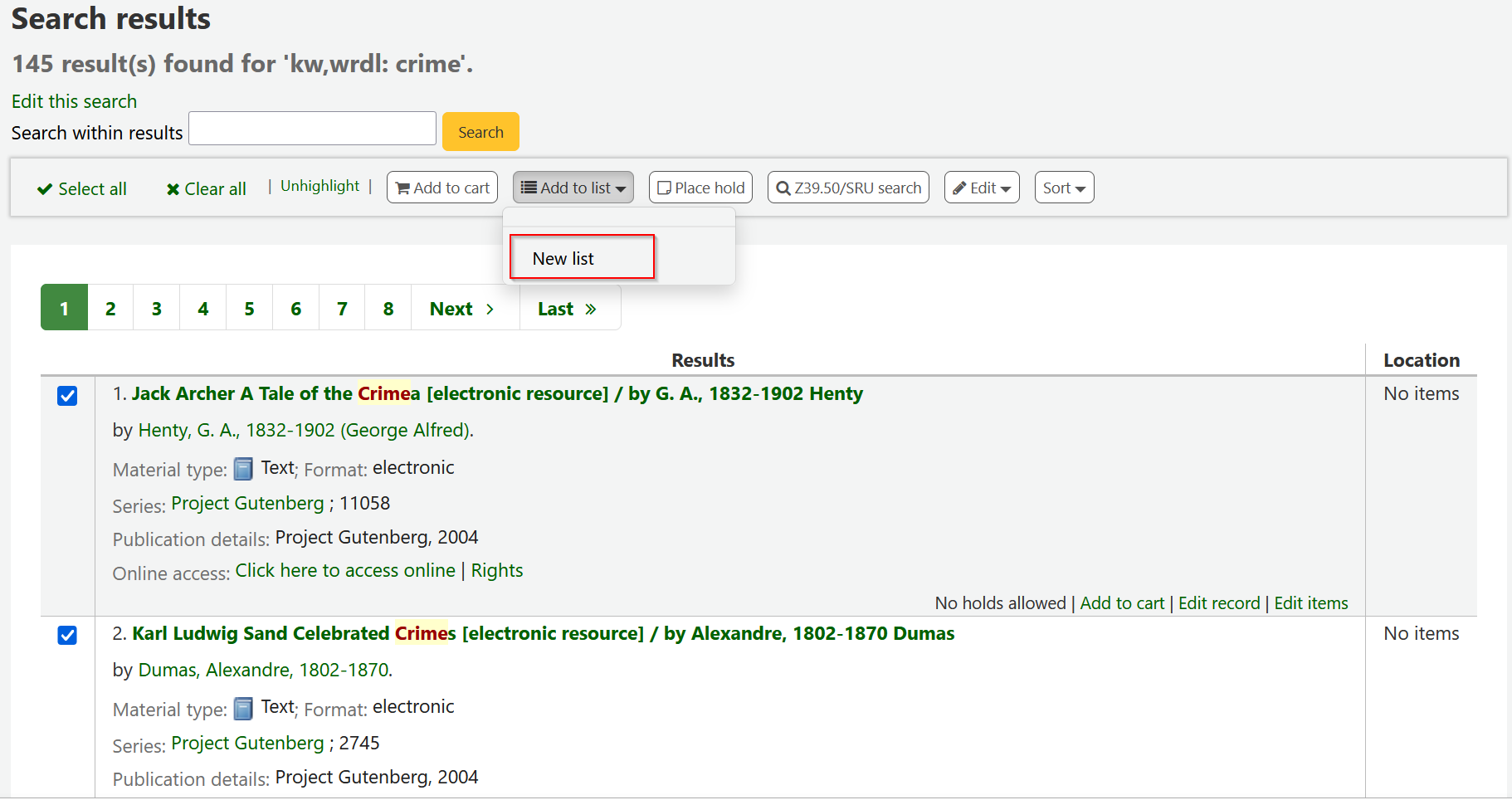Open Edit this search
Image resolution: width=1512 pixels, height=800 pixels.
pyautogui.click(x=74, y=101)
